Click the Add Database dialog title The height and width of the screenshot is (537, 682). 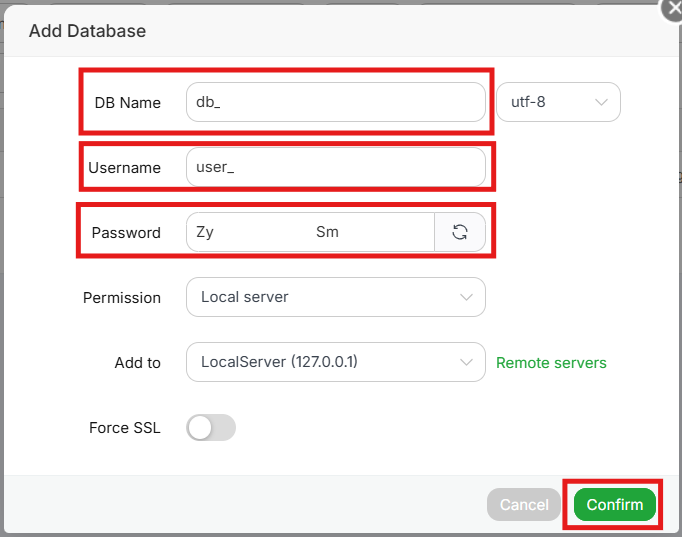(87, 31)
